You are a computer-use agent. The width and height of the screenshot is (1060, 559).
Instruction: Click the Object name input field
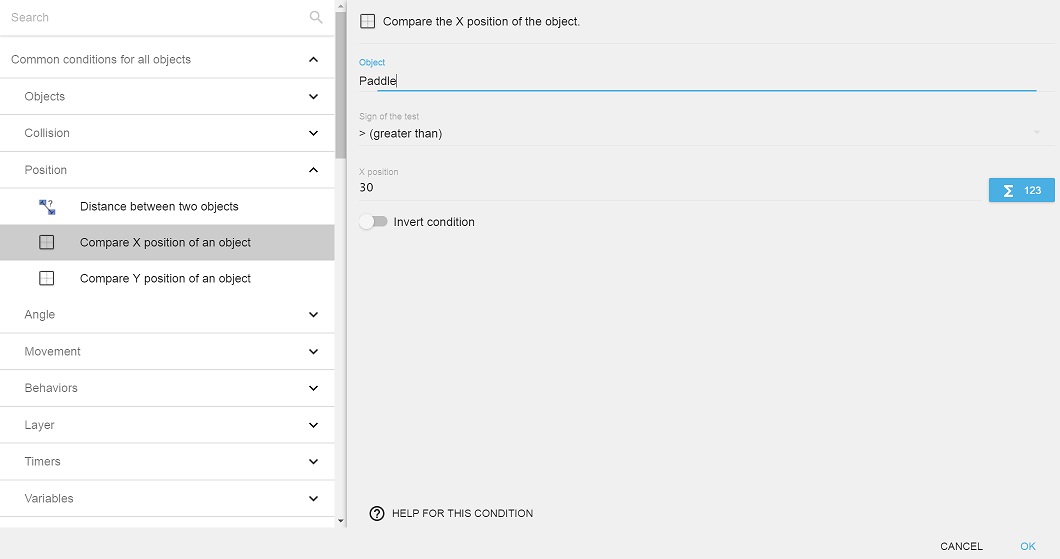(x=696, y=81)
